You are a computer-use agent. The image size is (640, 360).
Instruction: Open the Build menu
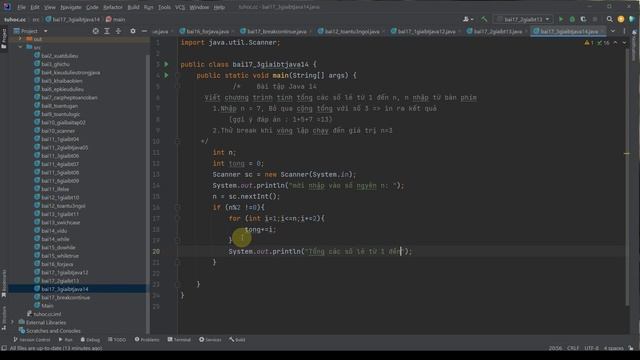pos(133,7)
